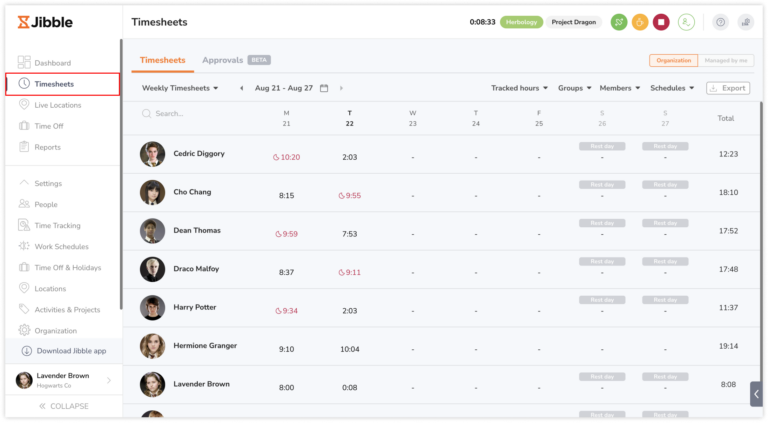This screenshot has height=423, width=768.
Task: Go to Reports in the sidebar
Action: click(47, 147)
